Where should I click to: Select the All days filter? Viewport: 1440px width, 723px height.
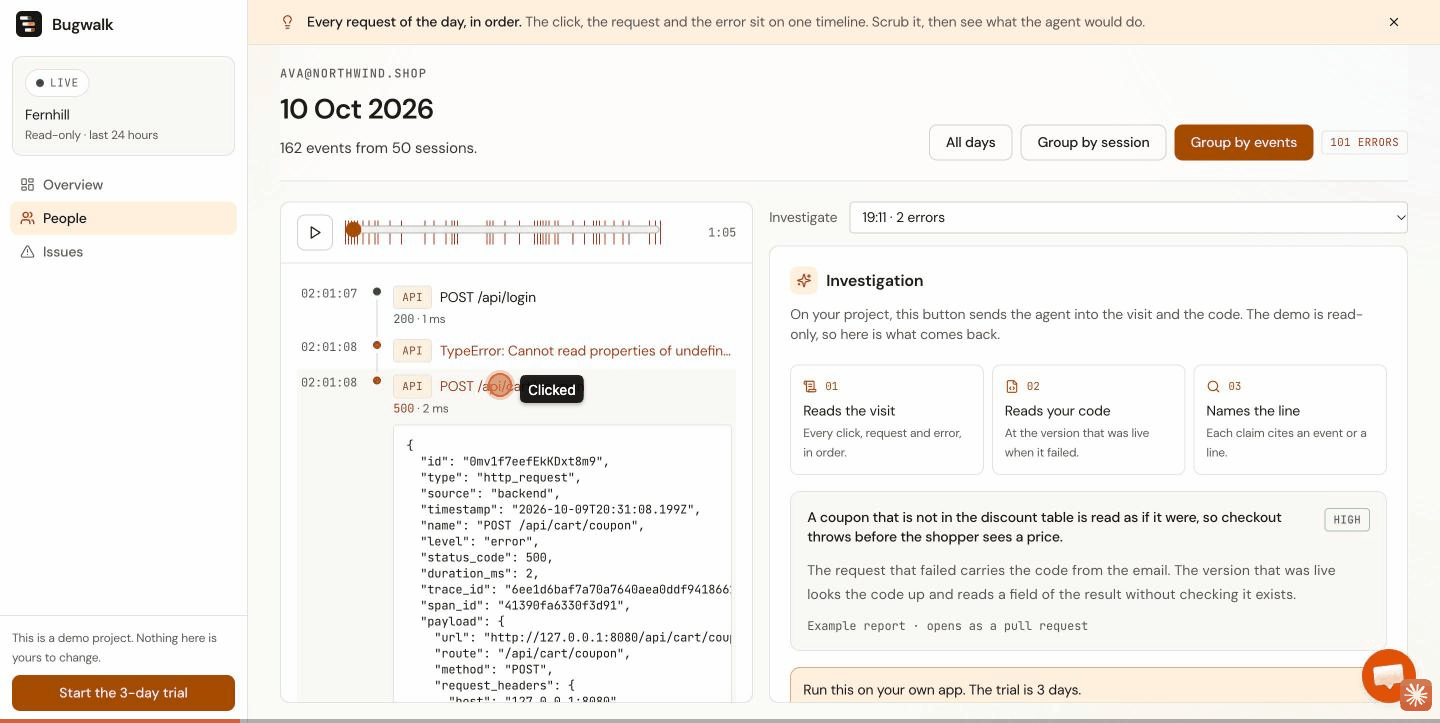coord(970,142)
